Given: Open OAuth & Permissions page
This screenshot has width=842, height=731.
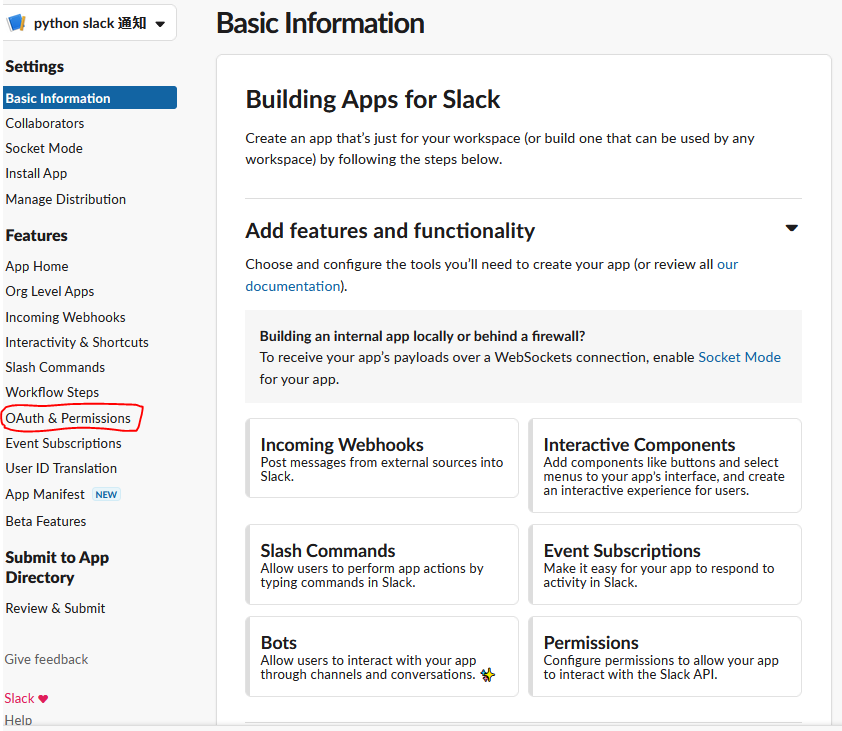Looking at the screenshot, I should [68, 418].
